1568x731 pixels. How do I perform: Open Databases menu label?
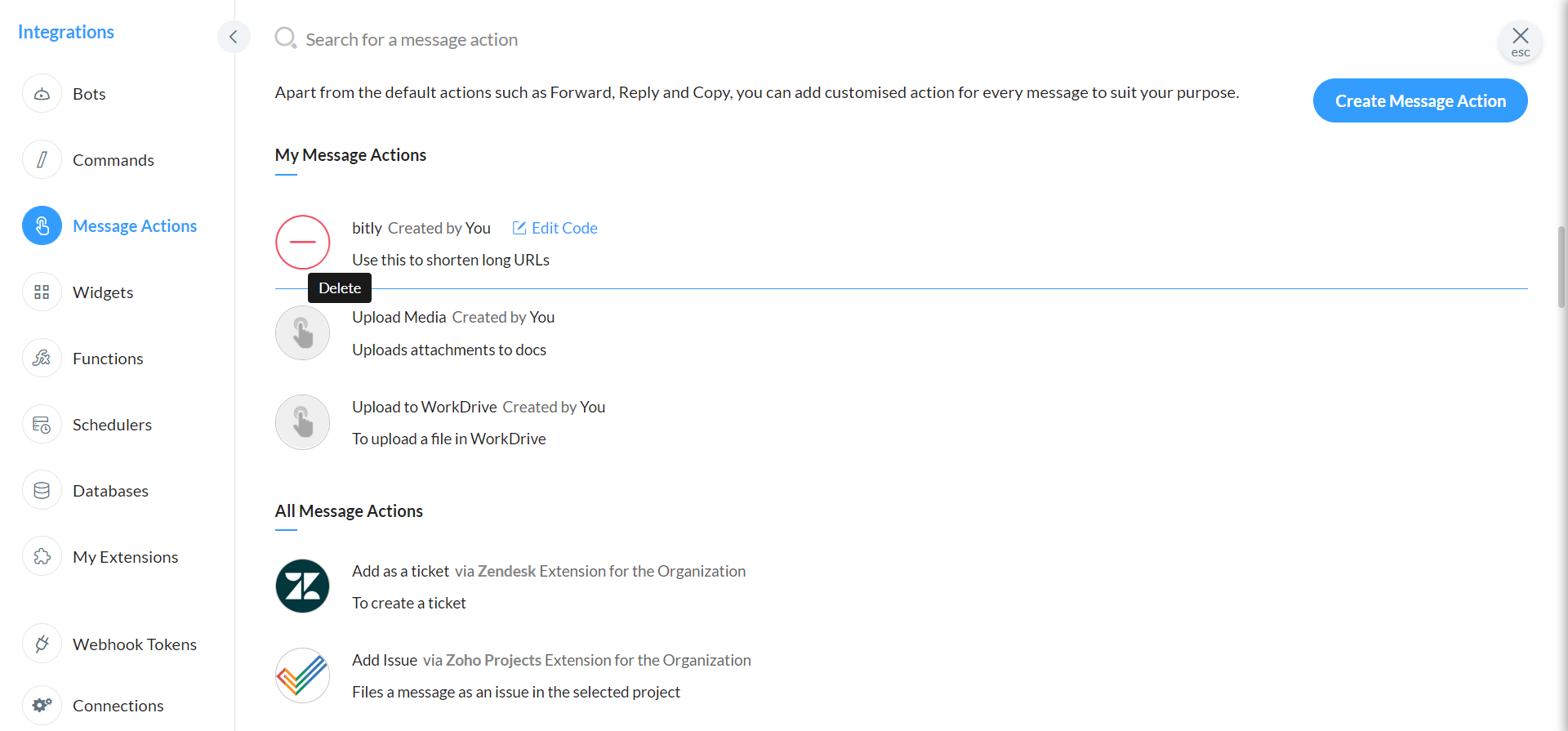point(110,491)
